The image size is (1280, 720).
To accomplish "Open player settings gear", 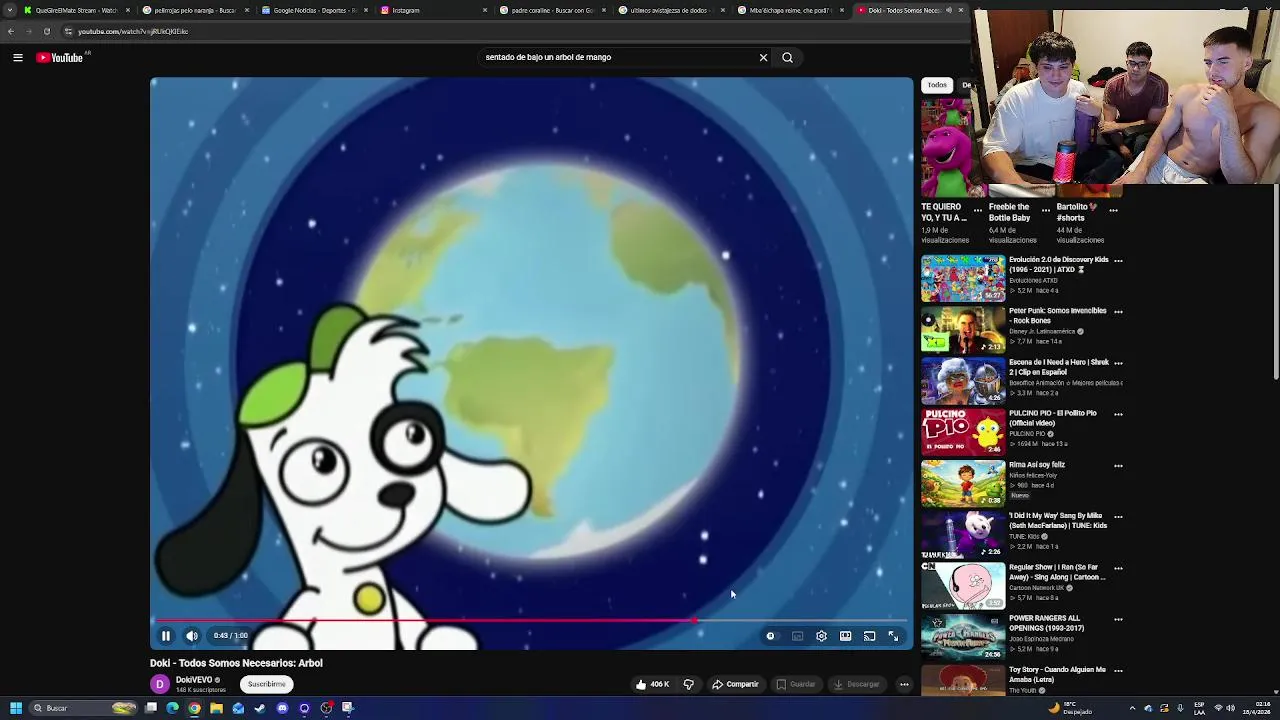I will [x=821, y=636].
